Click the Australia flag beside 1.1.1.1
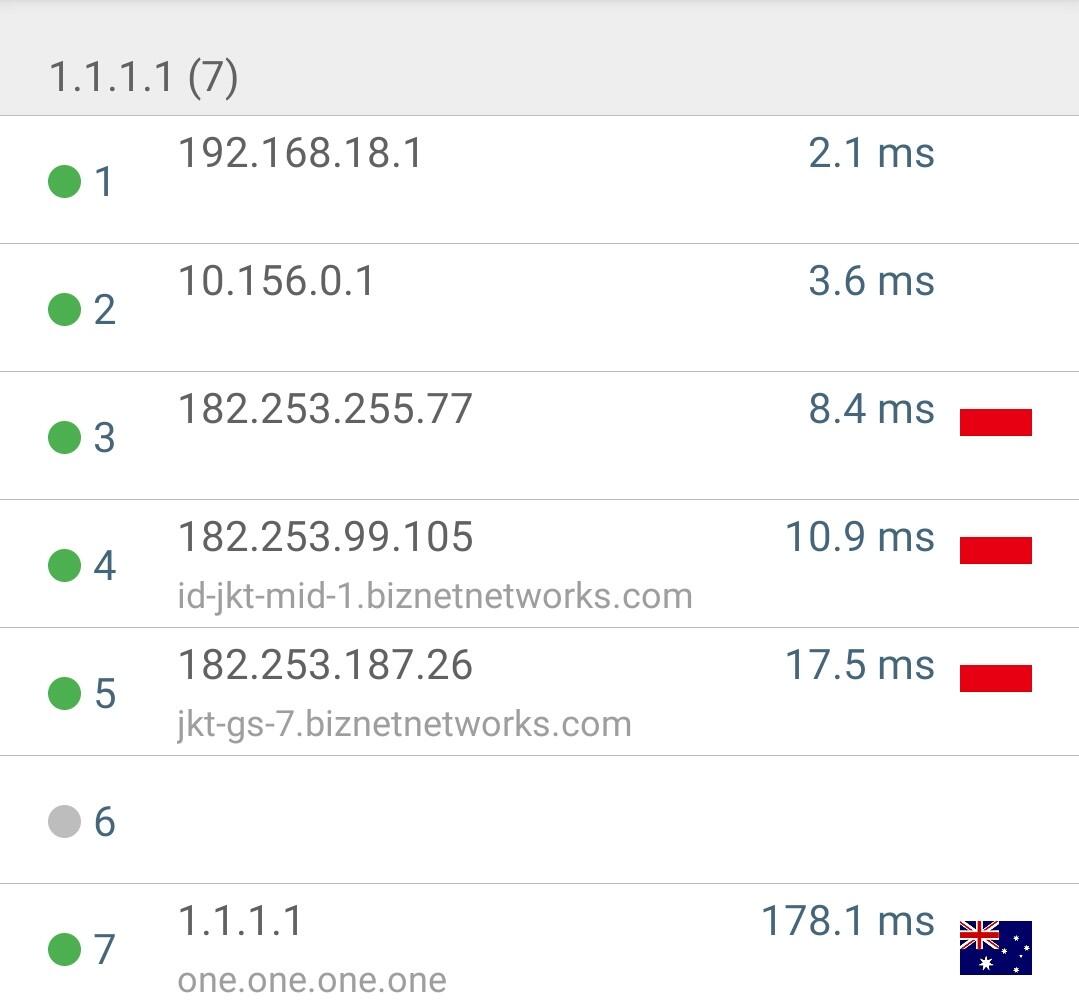Viewport: 1079px width, 1006px height. (995, 947)
